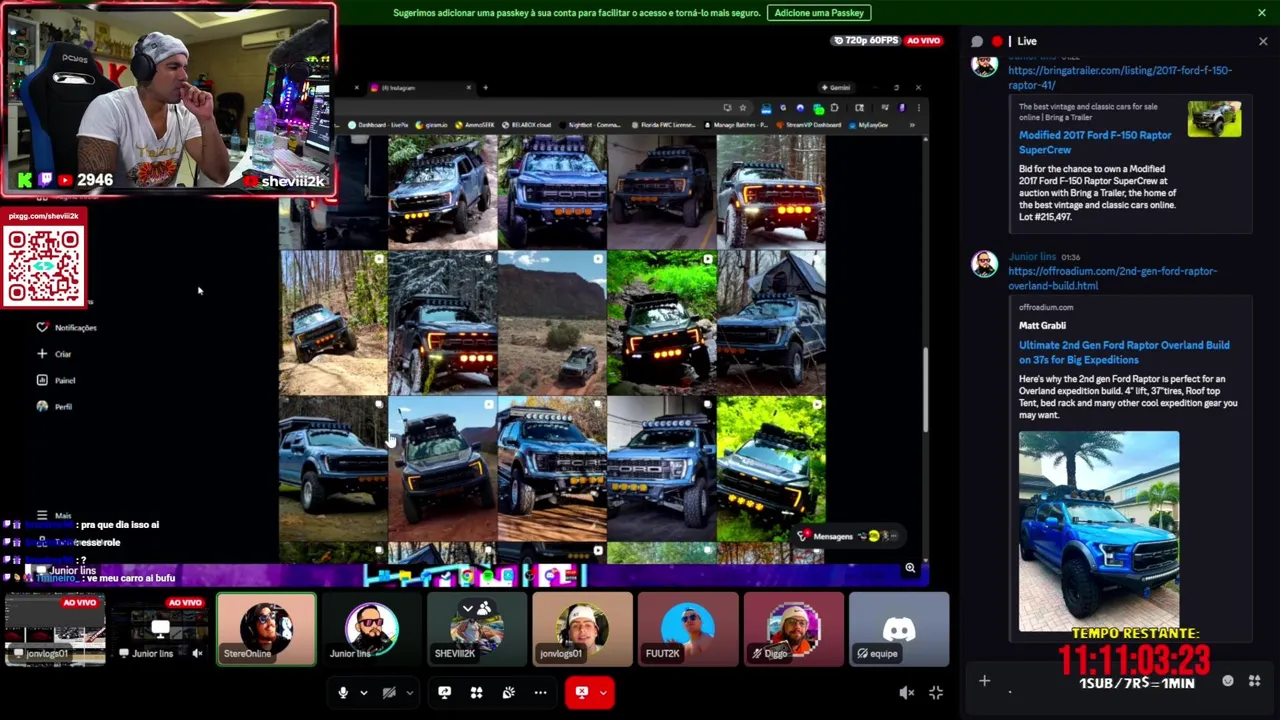Open the apps icon in chat input
Viewport: 1280px width, 720px height.
click(1254, 681)
